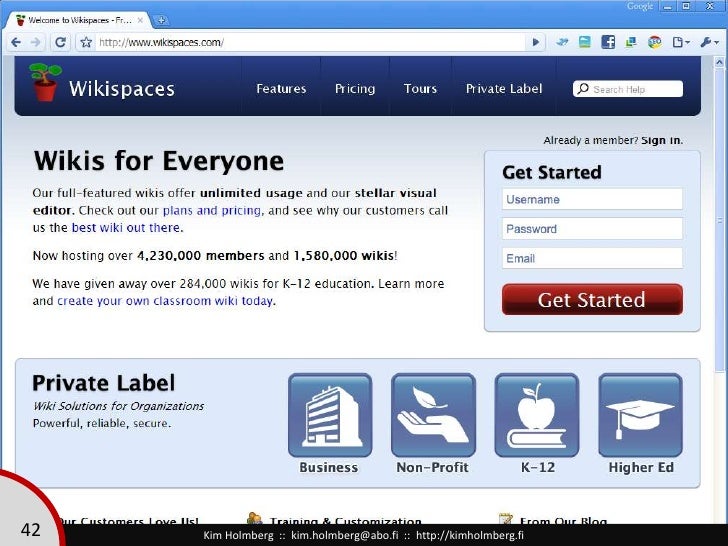Open the Private Label menu item
Viewport: 728px width, 546px height.
click(504, 89)
